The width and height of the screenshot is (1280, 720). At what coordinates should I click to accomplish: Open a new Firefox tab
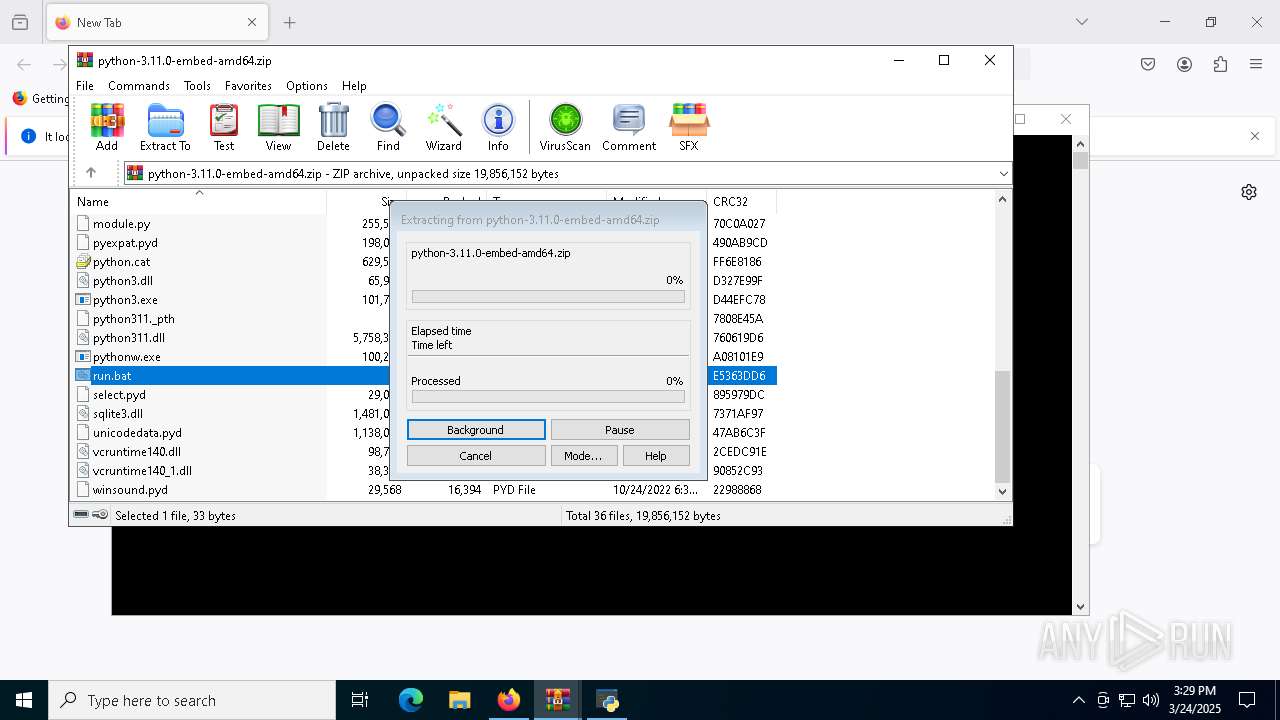[x=290, y=22]
